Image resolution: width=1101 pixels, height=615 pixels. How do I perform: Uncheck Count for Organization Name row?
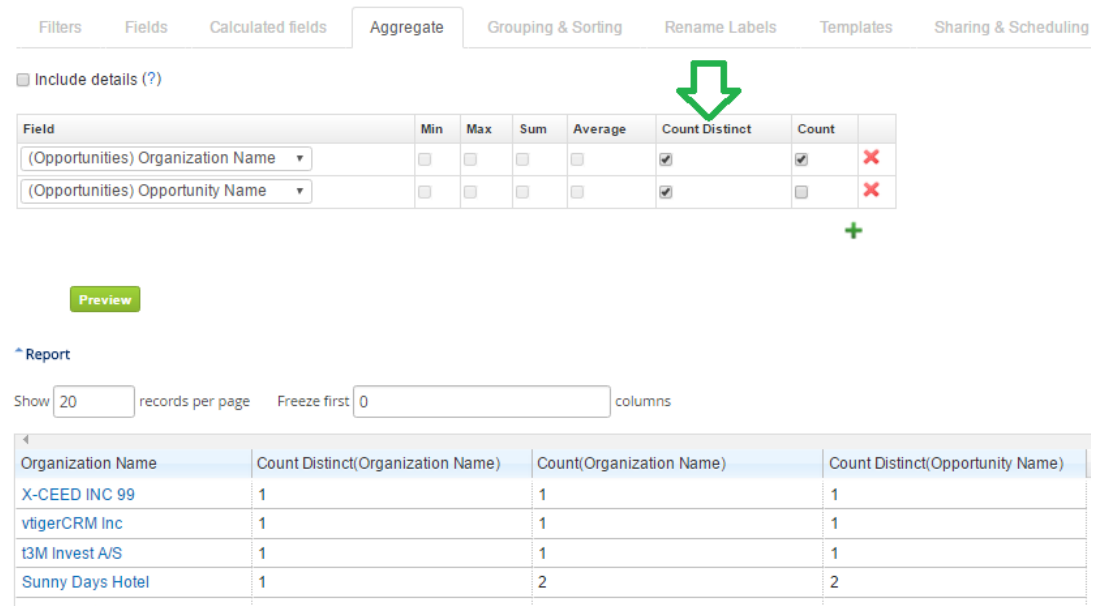801,159
